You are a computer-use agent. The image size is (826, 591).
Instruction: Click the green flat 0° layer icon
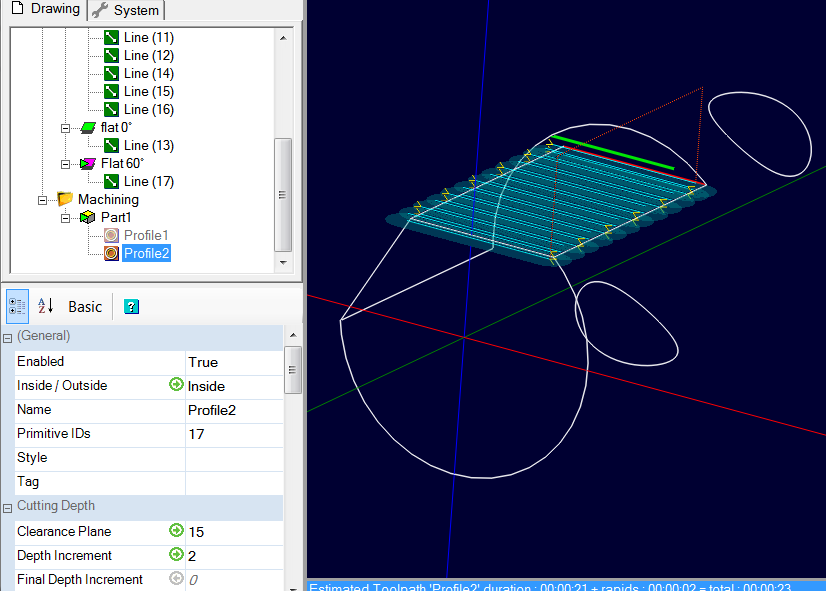coord(88,128)
